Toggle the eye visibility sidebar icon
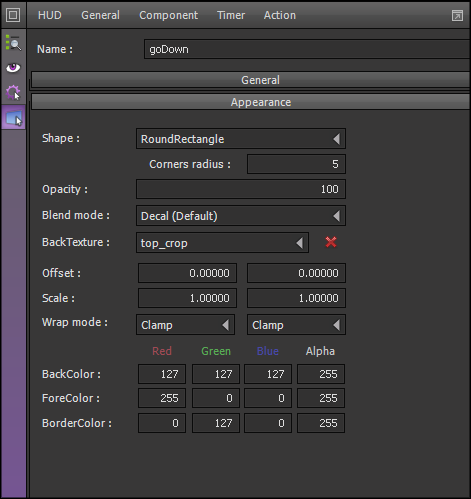Viewport: 471px width, 499px height. [13, 68]
